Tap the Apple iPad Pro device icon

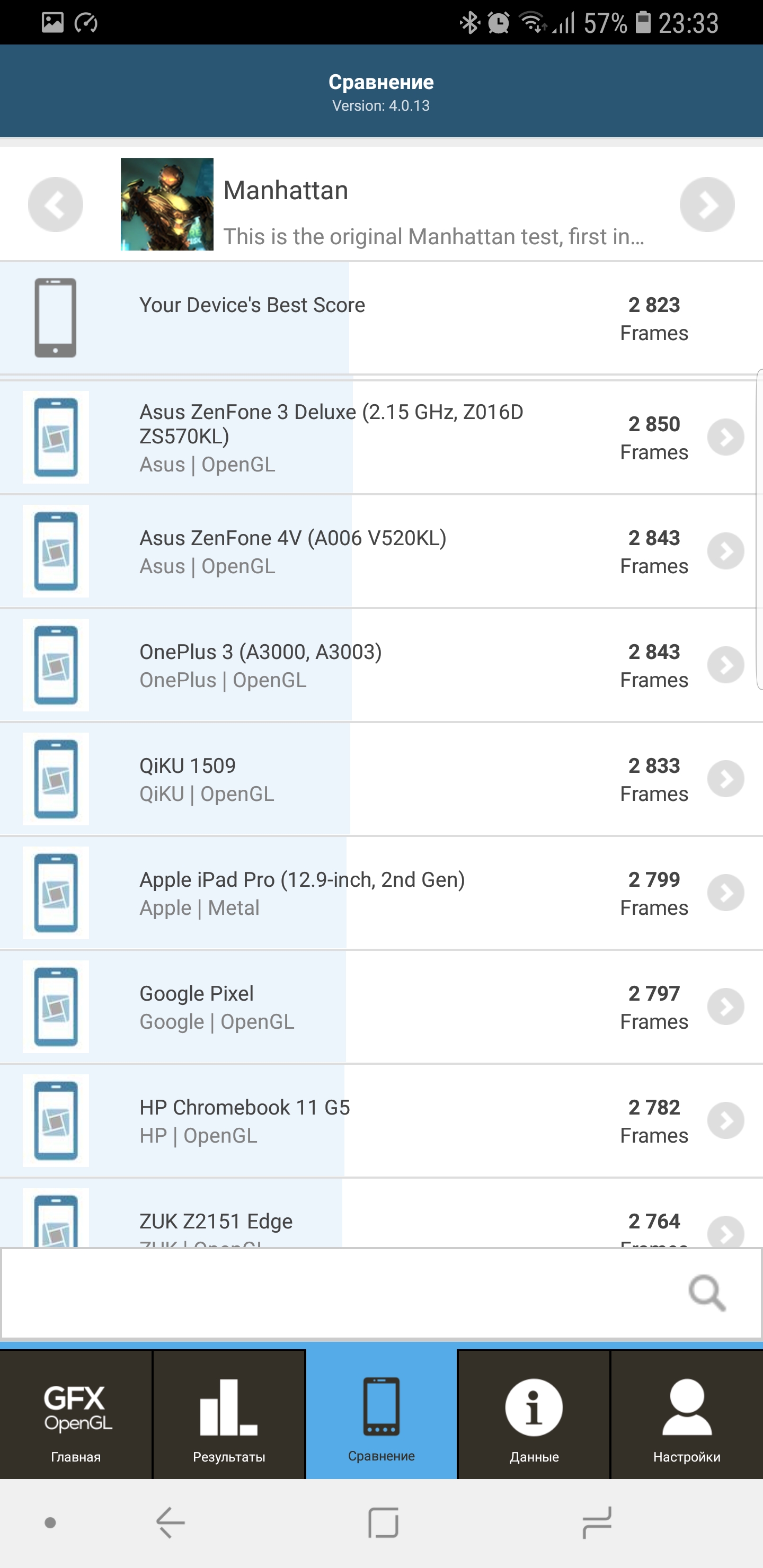pyautogui.click(x=56, y=893)
